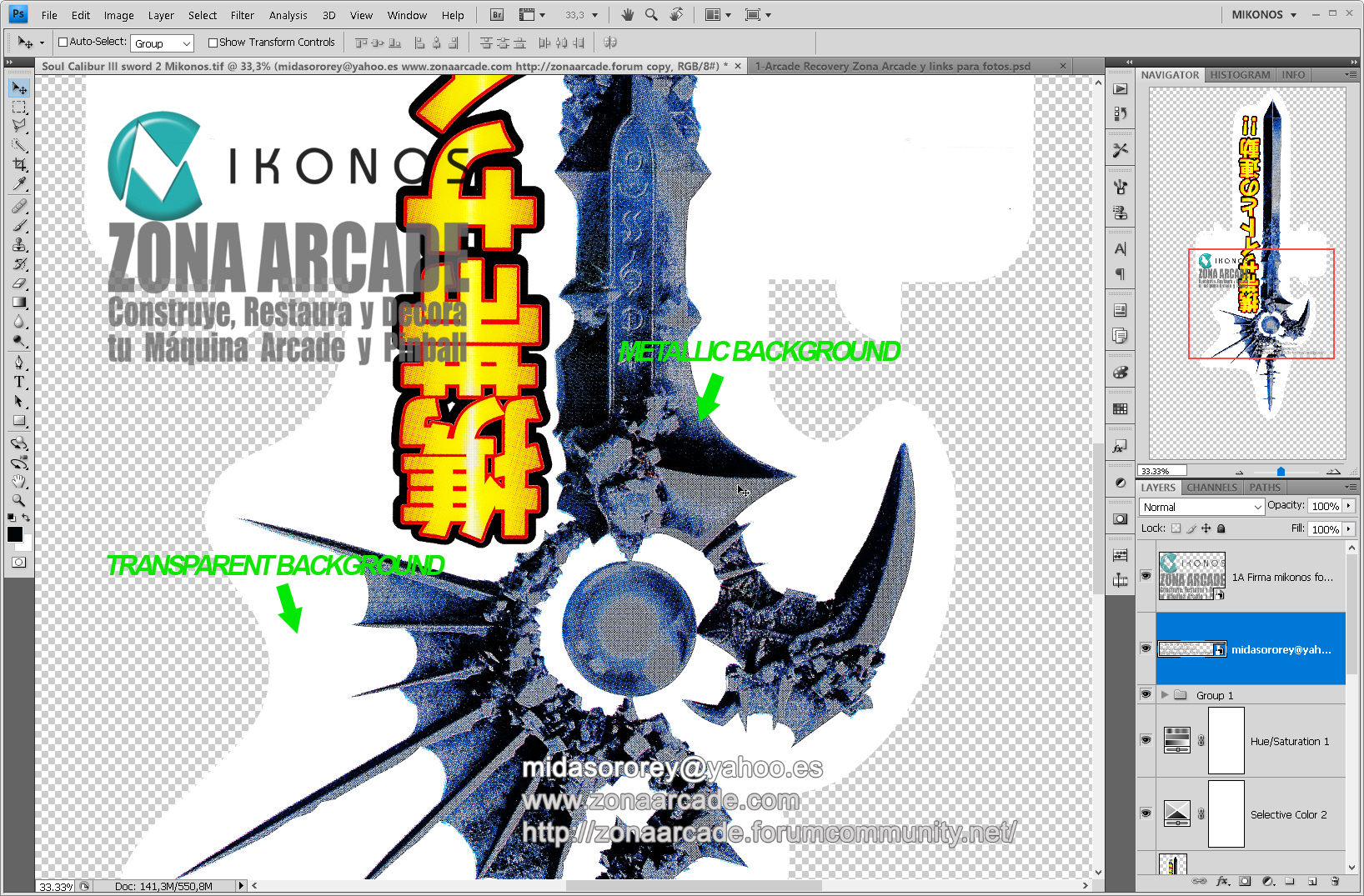This screenshot has height=896, width=1364.
Task: Open the Layers panel menu
Action: click(x=1351, y=487)
